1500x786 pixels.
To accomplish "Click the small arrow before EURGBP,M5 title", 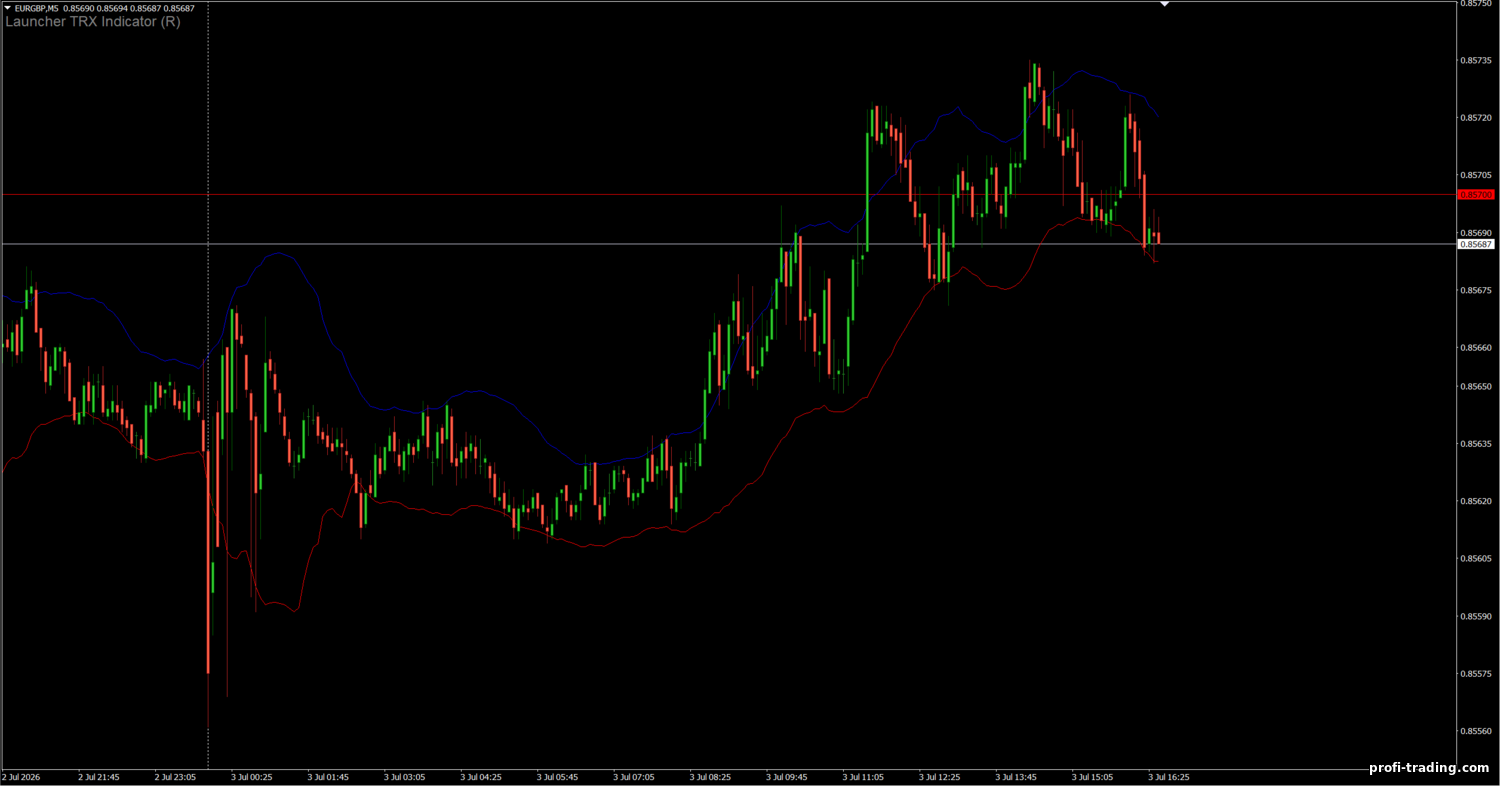I will [7, 8].
